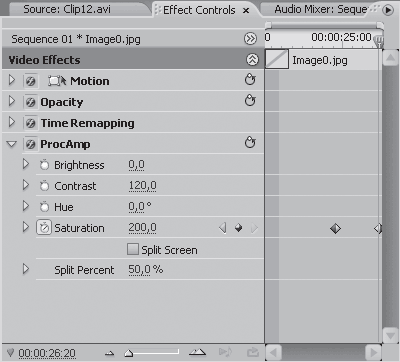Enable the Split Screen checkbox

click(x=133, y=249)
